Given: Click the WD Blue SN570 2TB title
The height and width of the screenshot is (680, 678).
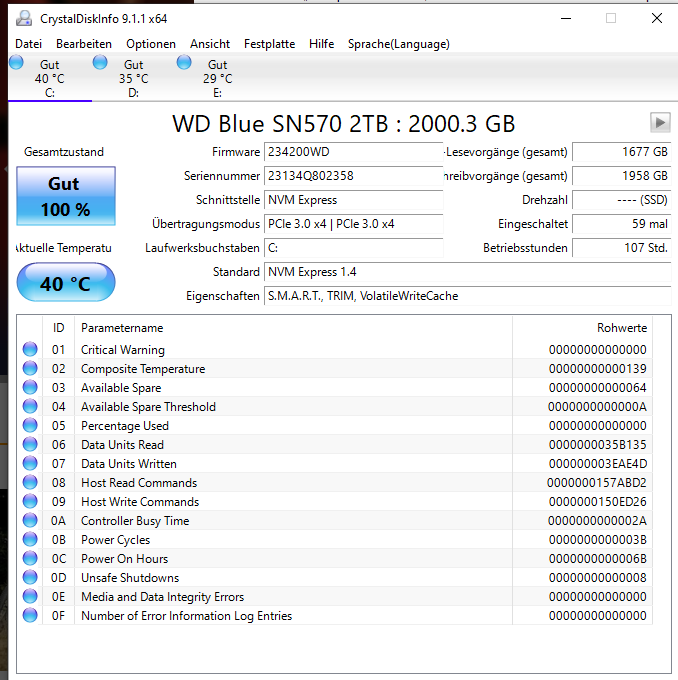Looking at the screenshot, I should point(344,124).
